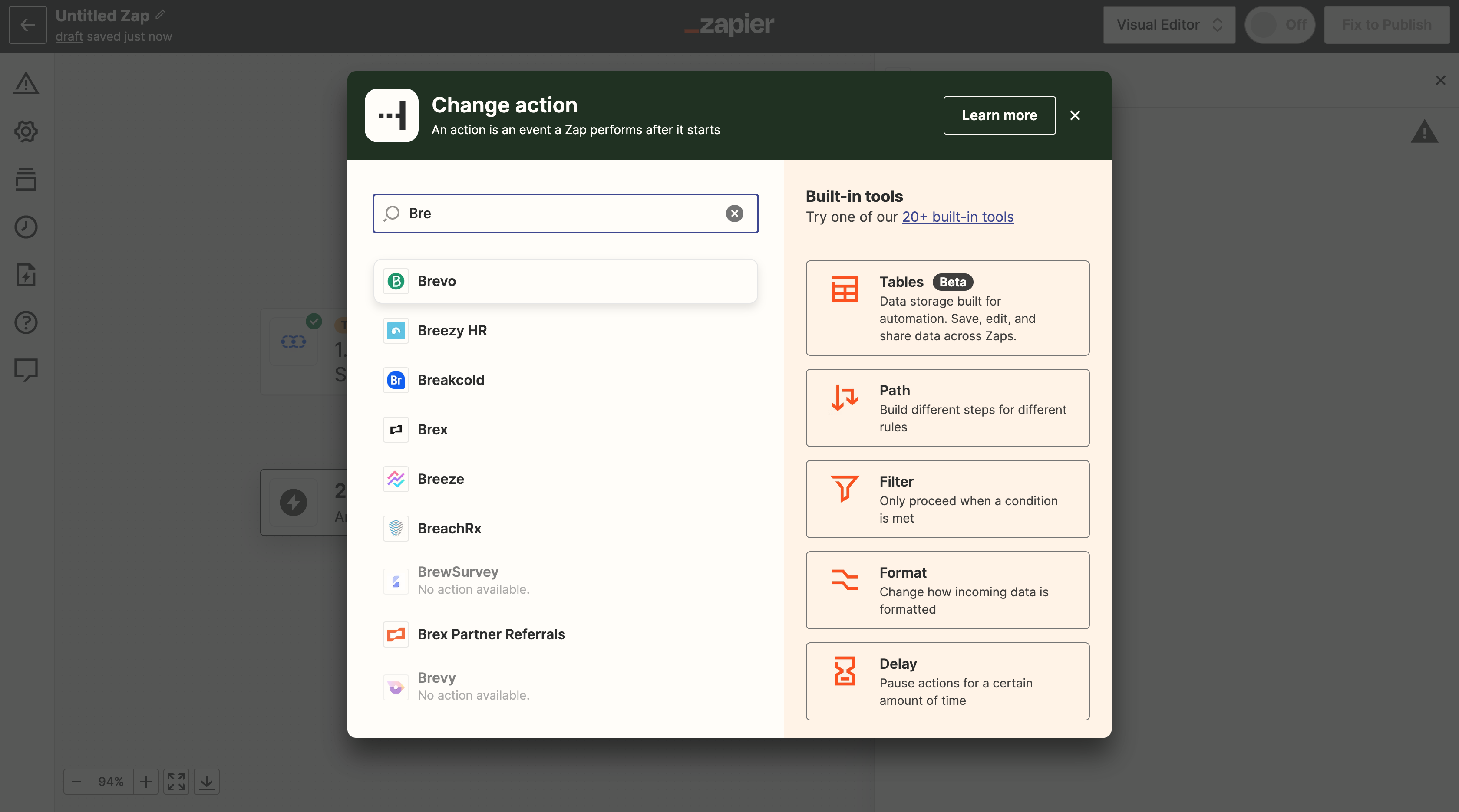
Task: Open the warnings triangle in left sidebar
Action: tap(26, 83)
